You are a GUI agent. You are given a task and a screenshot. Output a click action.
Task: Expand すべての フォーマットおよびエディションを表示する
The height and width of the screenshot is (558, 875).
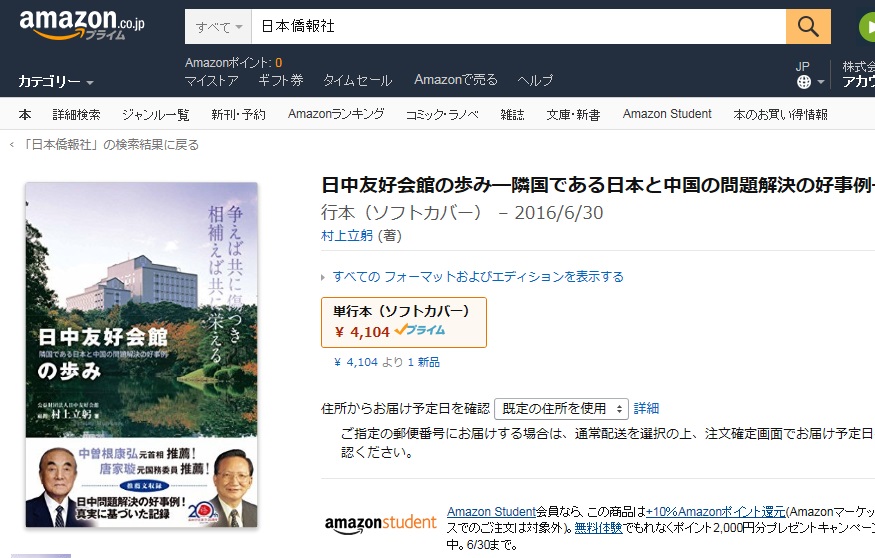tap(478, 276)
